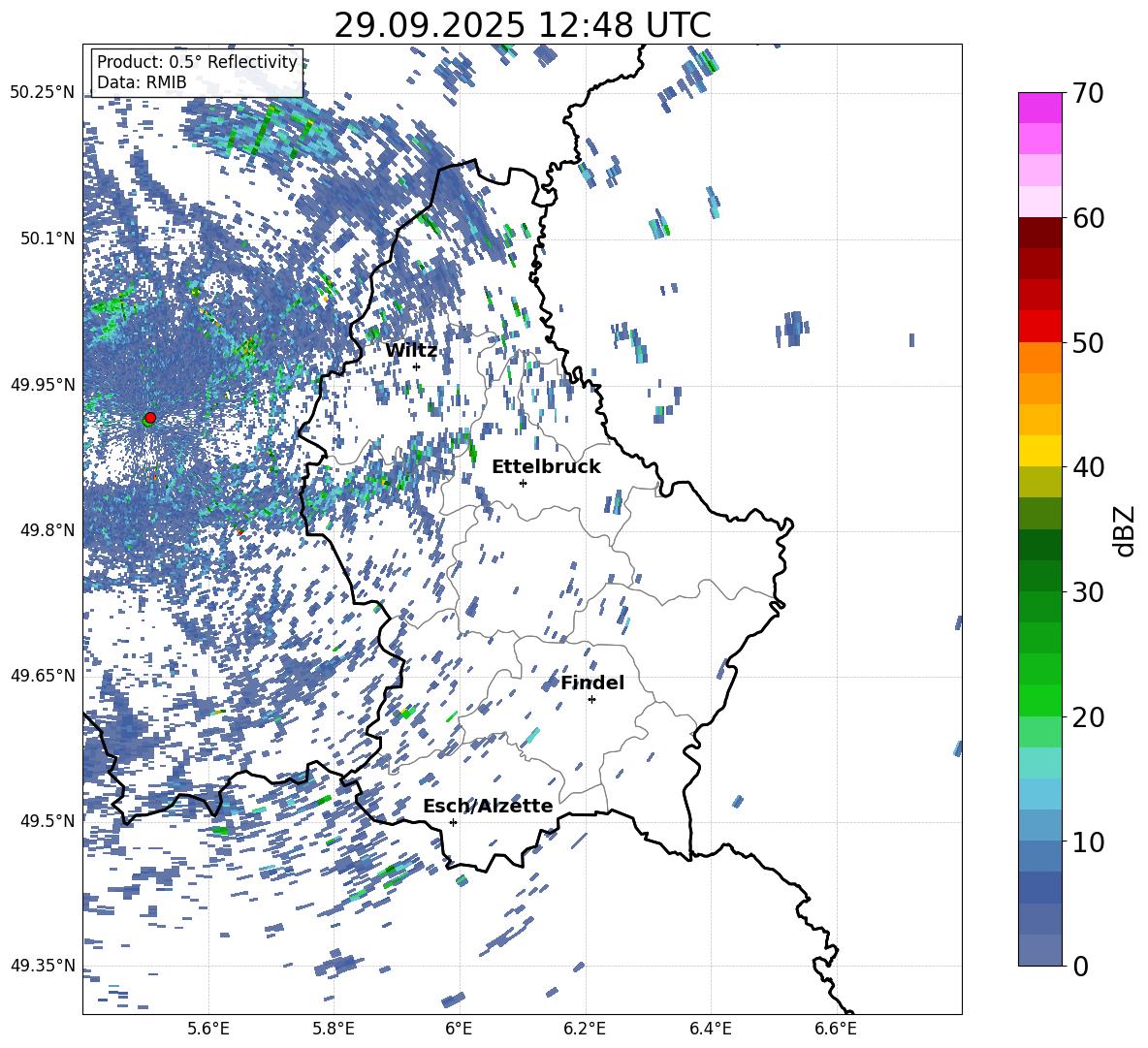Click the 6.6°E longitude label

point(836,1029)
